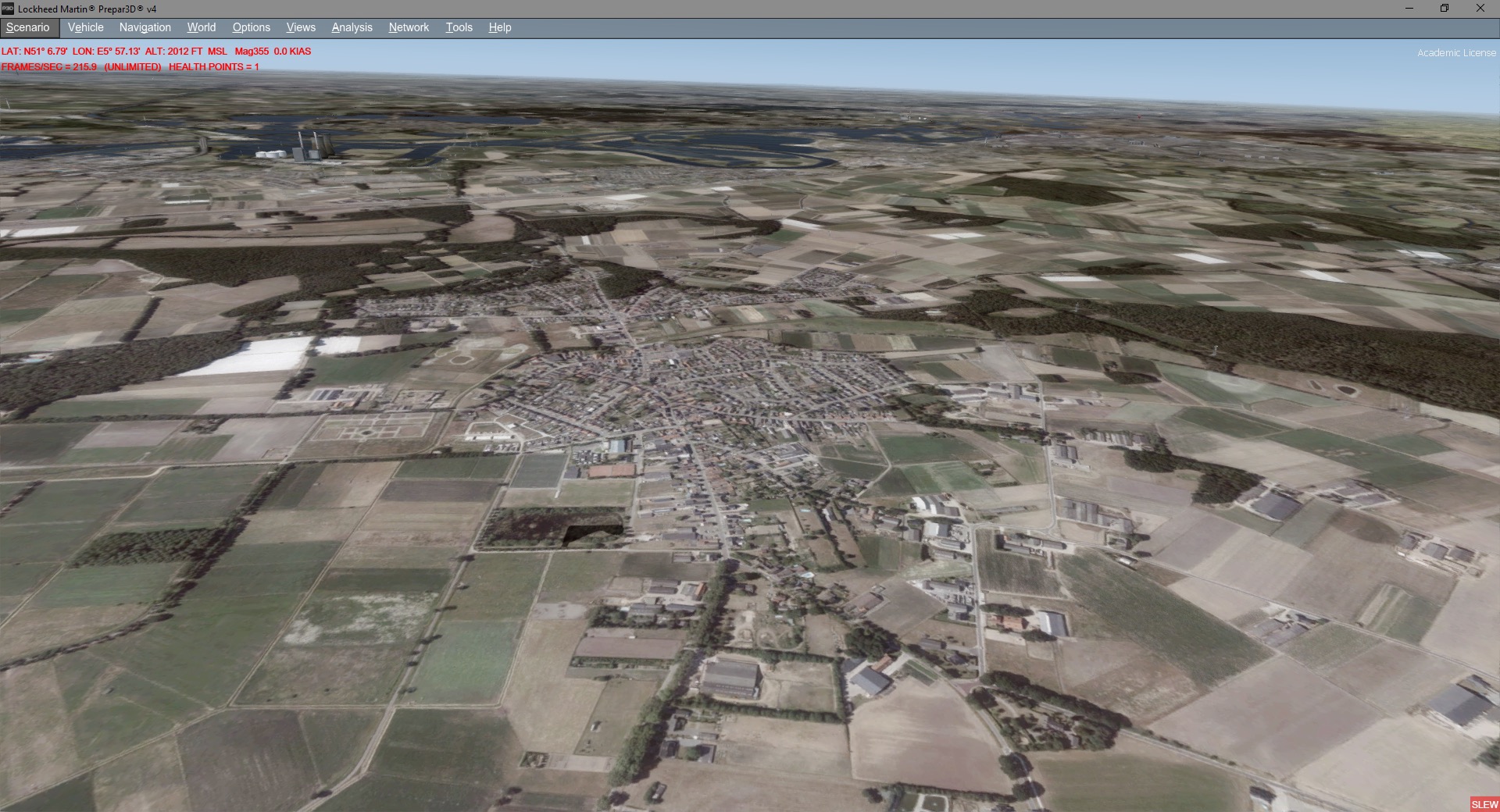Click the LAT N51° 6.79' readout
1500x812 pixels.
(34, 52)
